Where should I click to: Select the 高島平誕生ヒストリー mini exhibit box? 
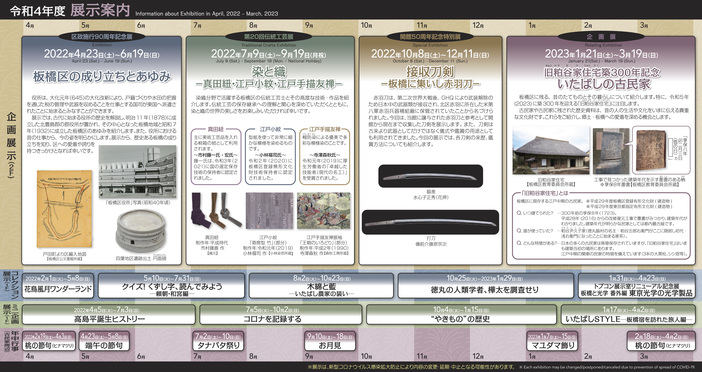pyautogui.click(x=109, y=315)
